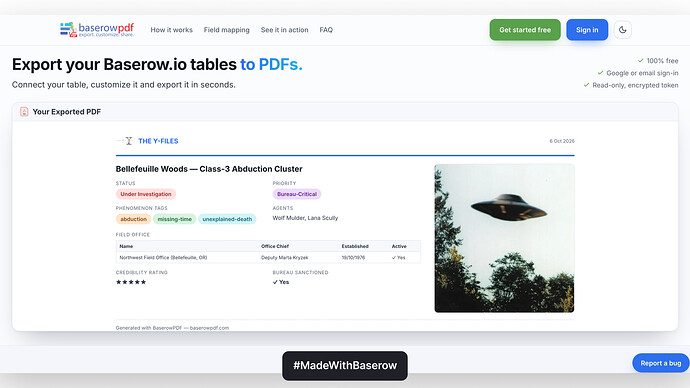Click the 6 Oct 2026 date
The width and height of the screenshot is (690, 388).
(562, 141)
